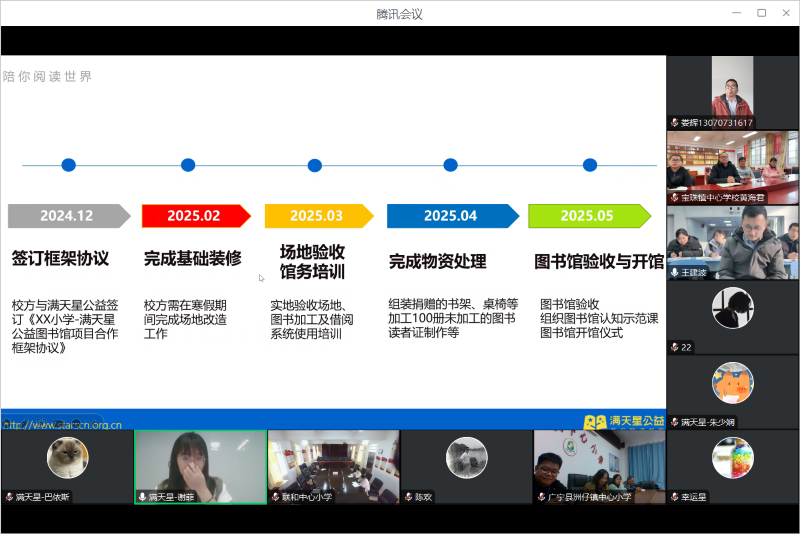Click the text 图书馆开馆仪式
This screenshot has width=800, height=534.
pyautogui.click(x=581, y=333)
